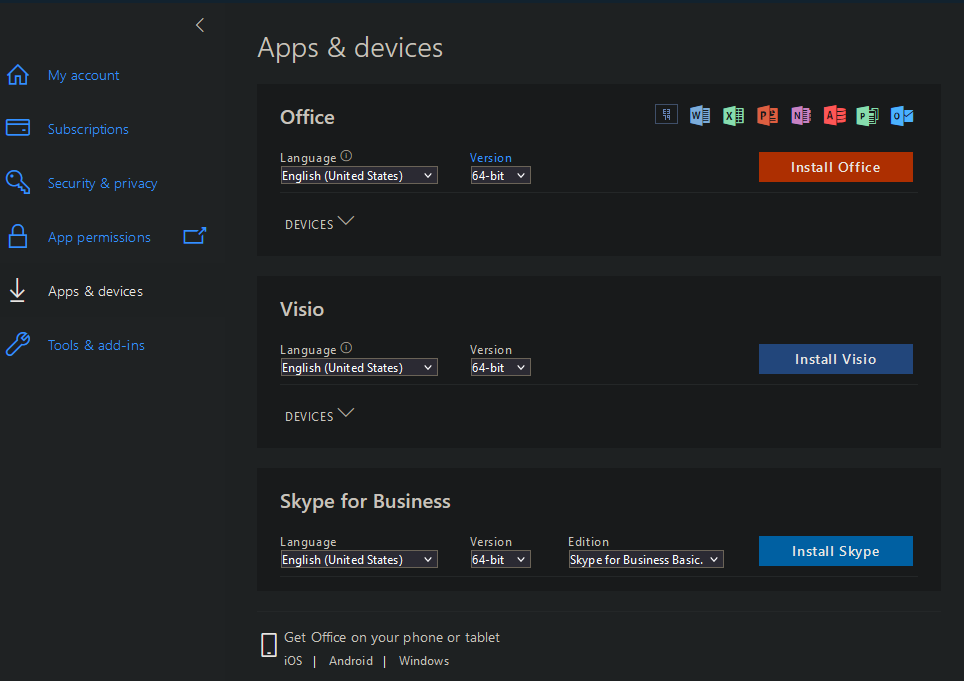Open the Android link for Office mobile
964x681 pixels.
(x=351, y=661)
